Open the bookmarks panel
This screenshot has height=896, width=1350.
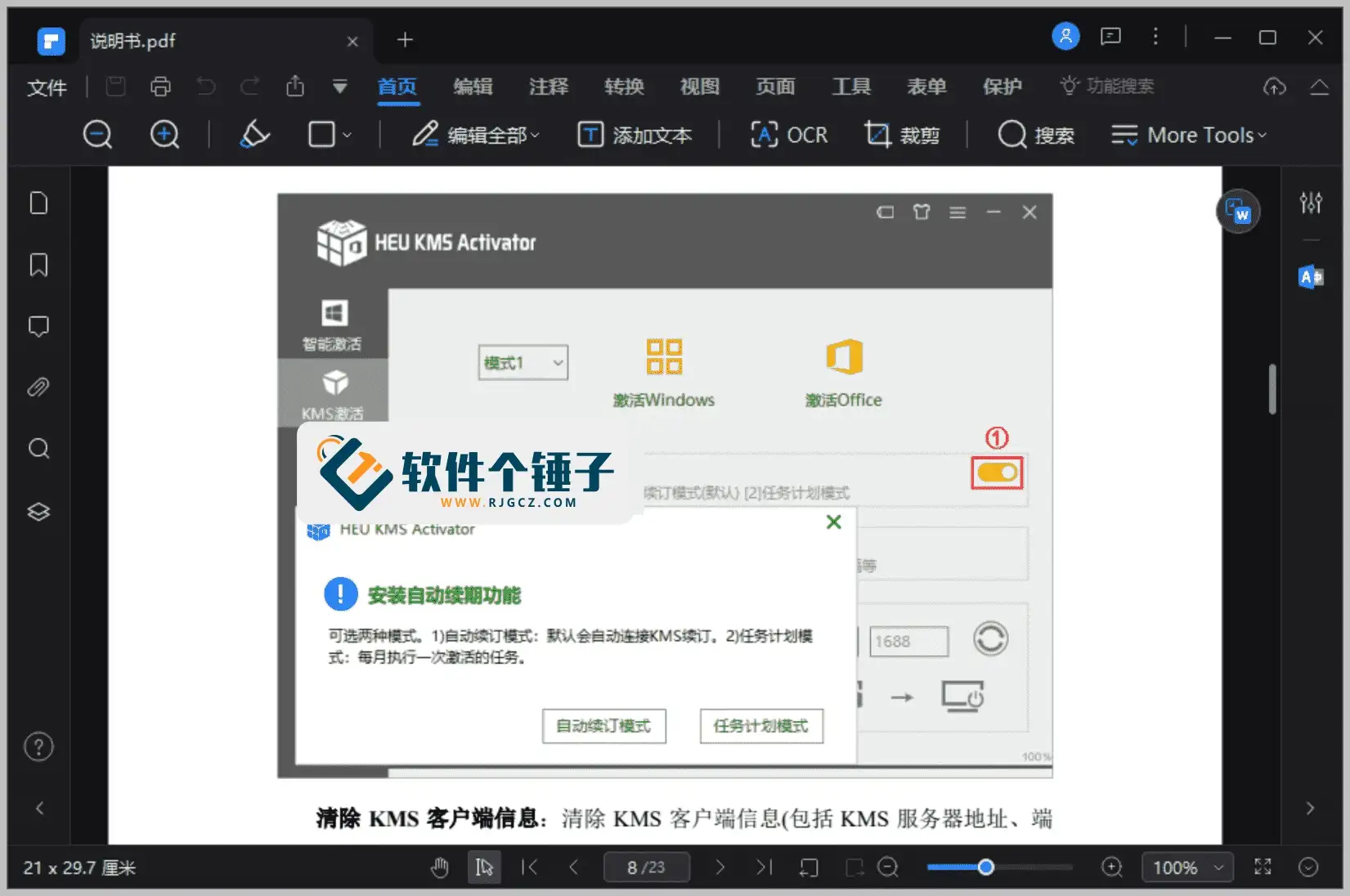pyautogui.click(x=38, y=264)
